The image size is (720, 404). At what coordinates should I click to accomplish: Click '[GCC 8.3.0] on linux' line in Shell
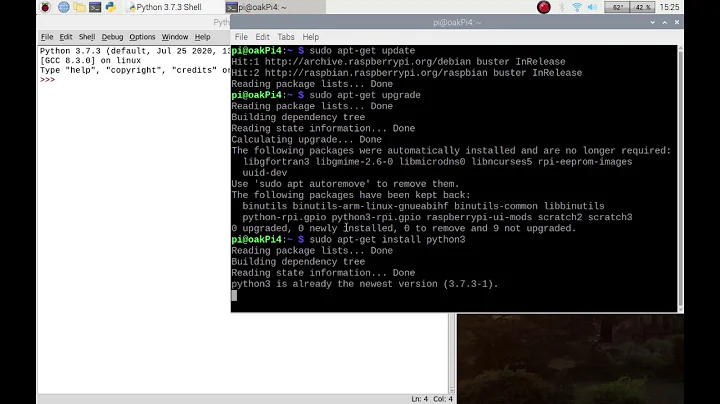click(x=90, y=61)
